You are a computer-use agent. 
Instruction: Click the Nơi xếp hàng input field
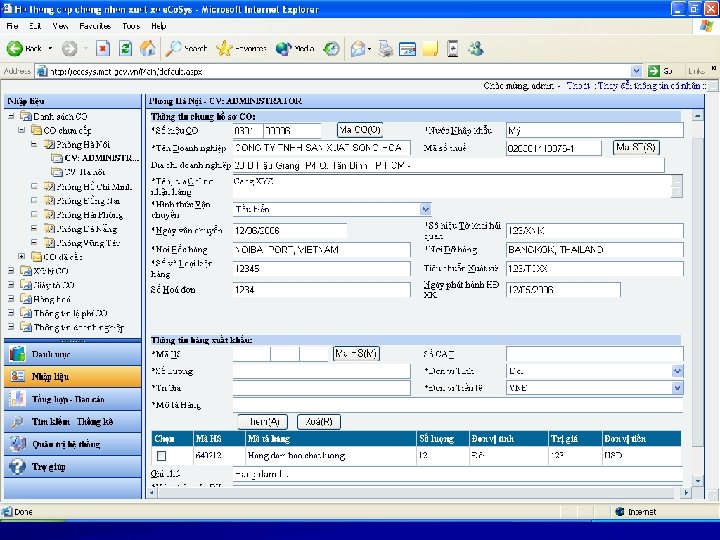pos(321,249)
